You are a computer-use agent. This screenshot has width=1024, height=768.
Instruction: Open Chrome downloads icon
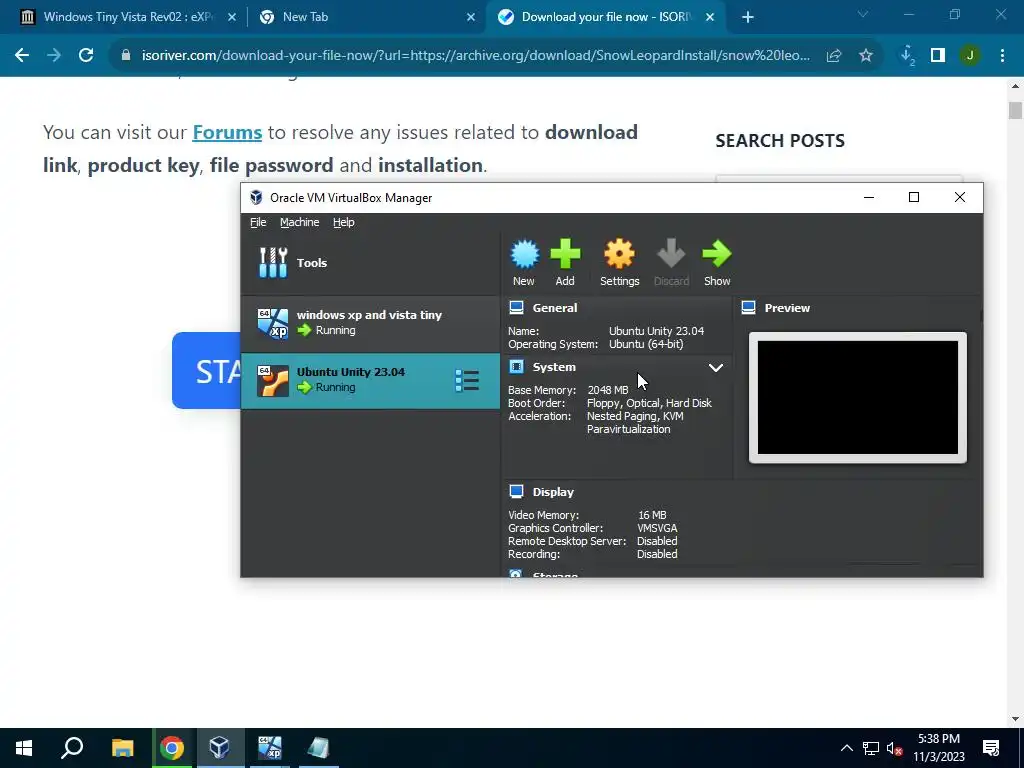point(907,56)
